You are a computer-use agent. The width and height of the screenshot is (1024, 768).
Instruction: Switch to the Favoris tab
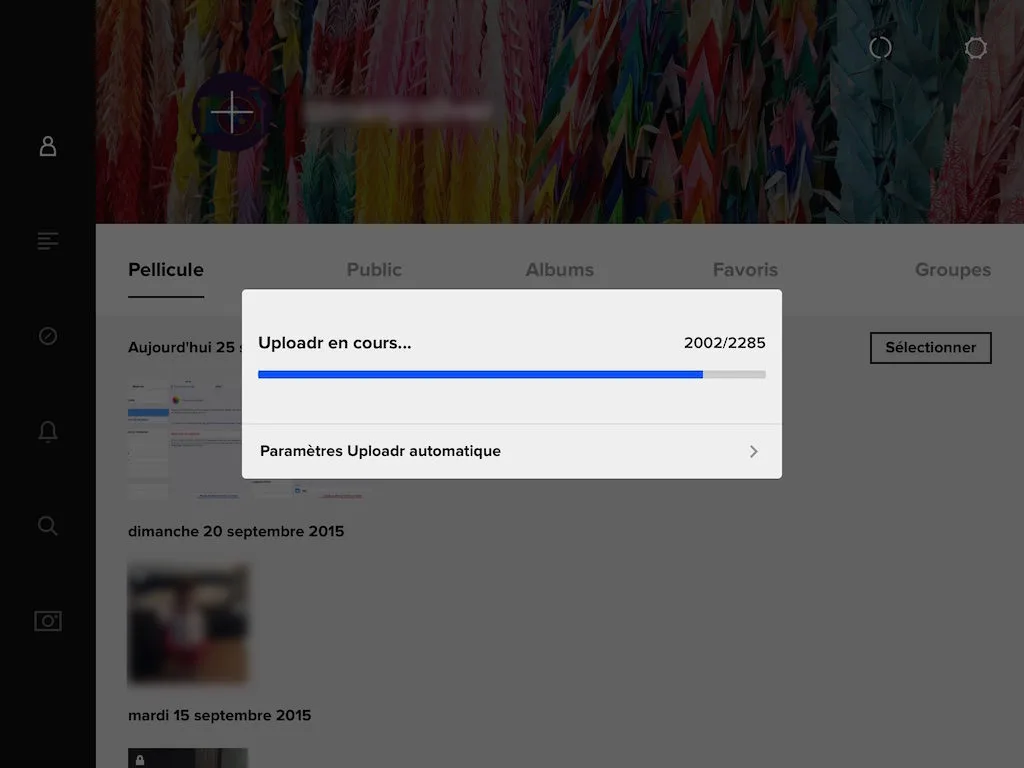tap(745, 270)
